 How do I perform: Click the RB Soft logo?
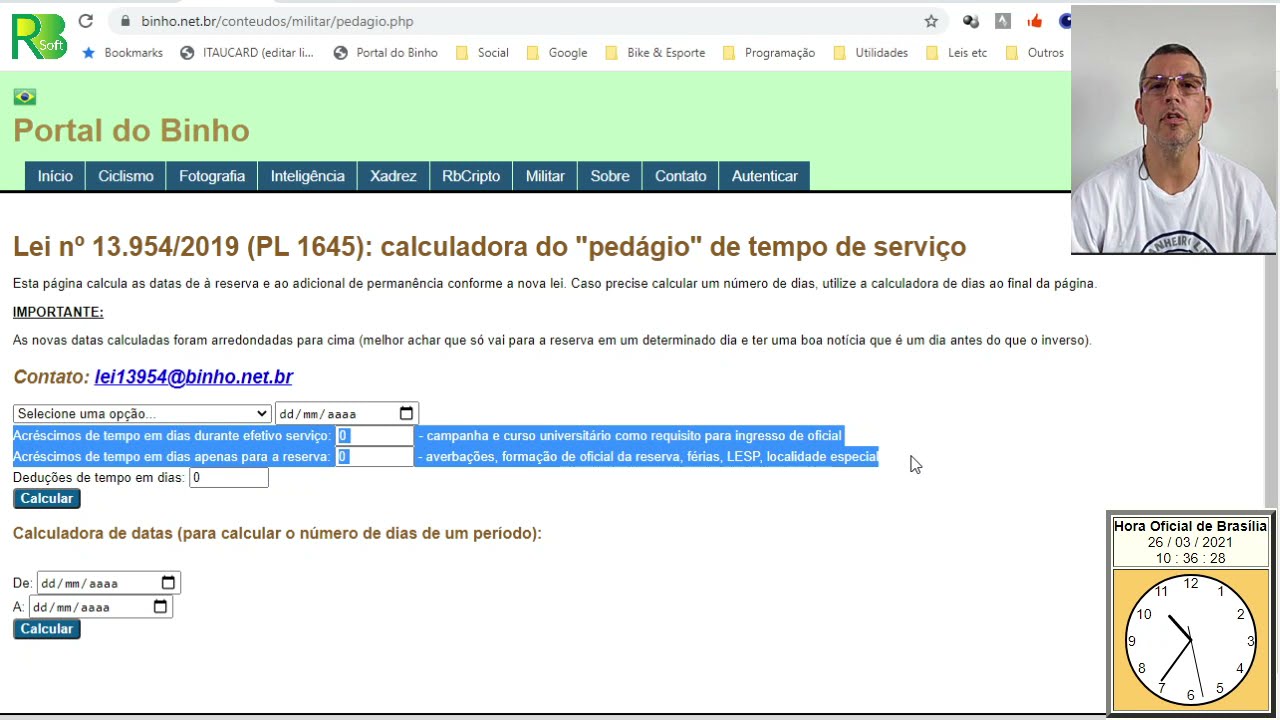[38, 36]
